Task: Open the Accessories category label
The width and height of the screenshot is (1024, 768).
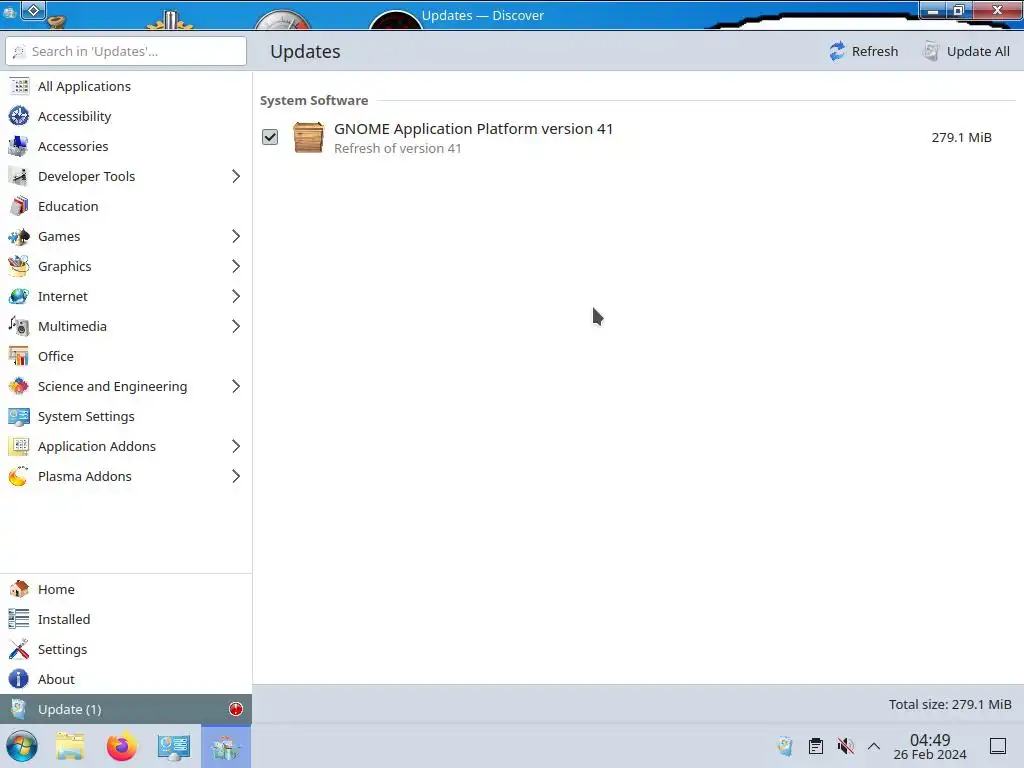Action: [x=73, y=146]
